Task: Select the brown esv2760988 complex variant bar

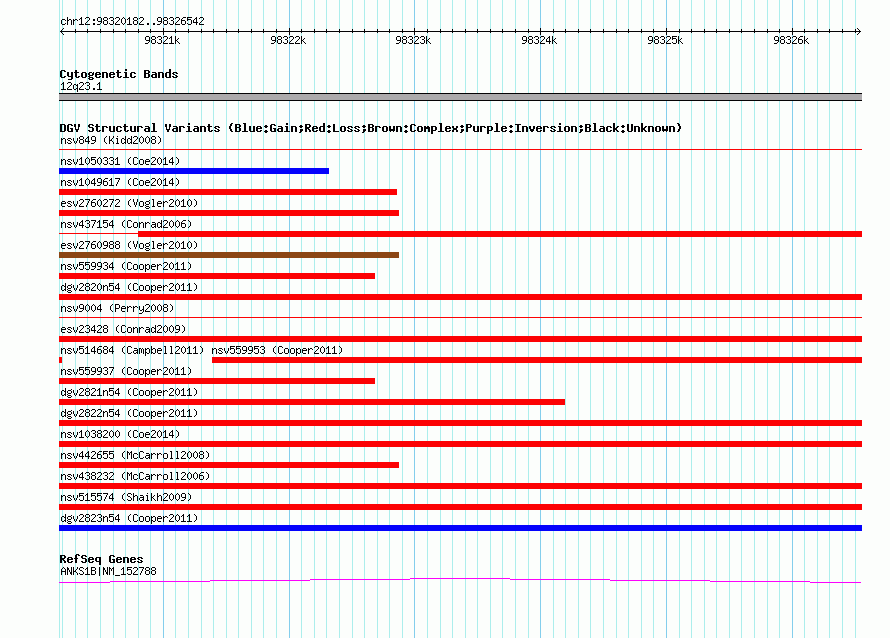Action: click(x=229, y=255)
